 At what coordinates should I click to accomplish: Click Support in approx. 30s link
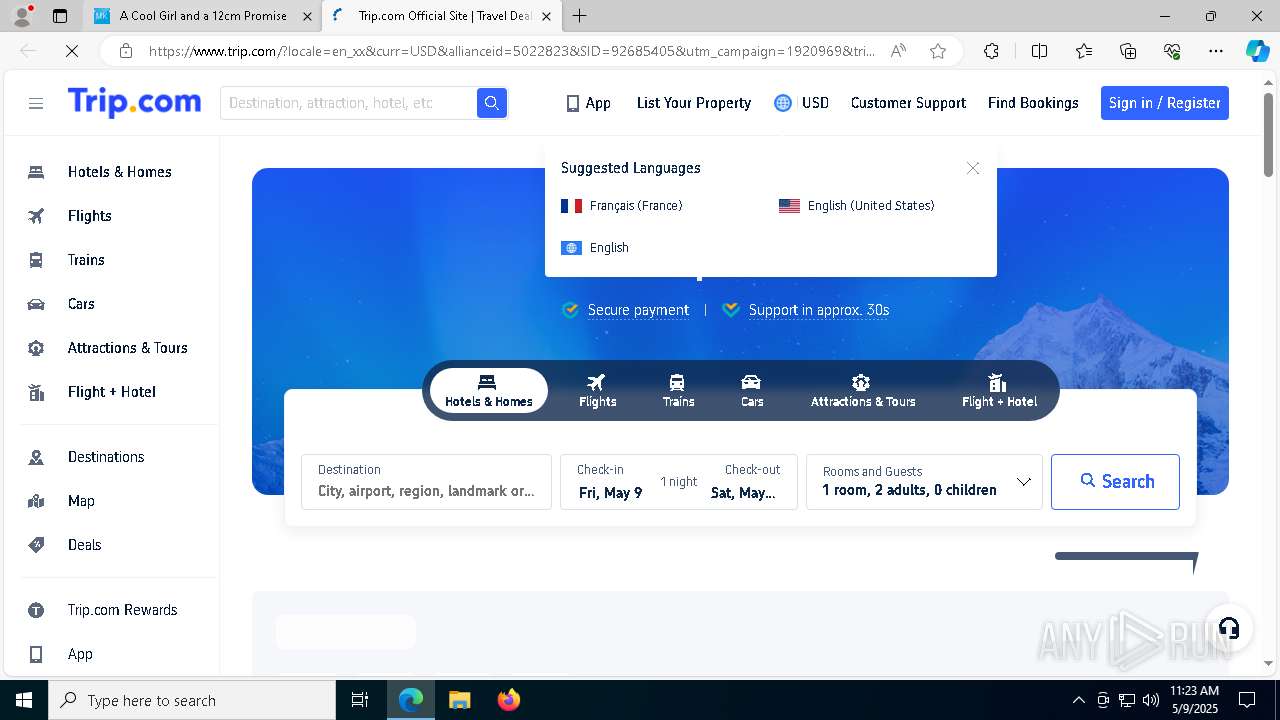[x=819, y=310]
